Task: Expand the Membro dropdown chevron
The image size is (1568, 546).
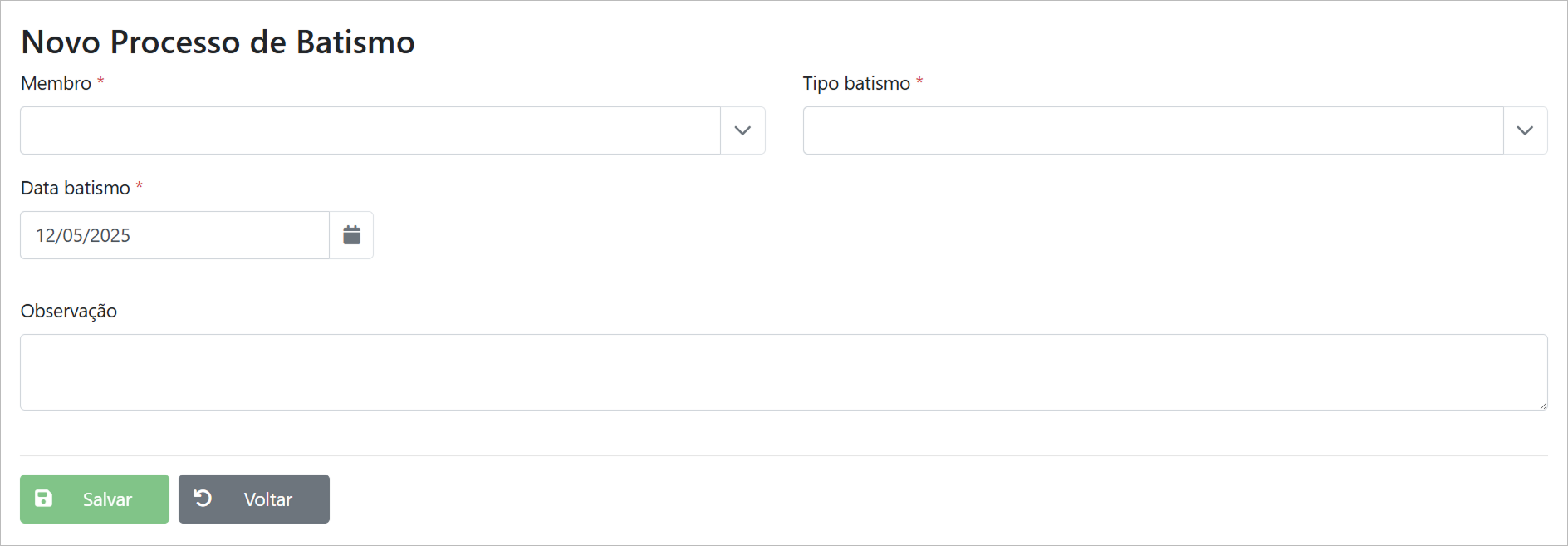Action: 742,130
